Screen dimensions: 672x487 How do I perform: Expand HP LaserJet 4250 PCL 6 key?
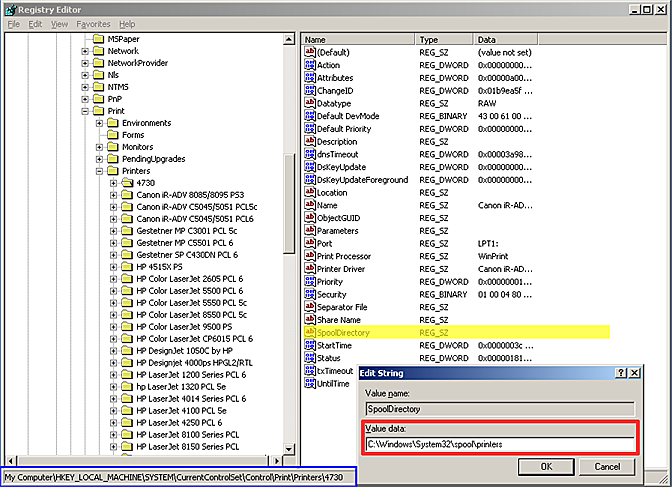pos(114,423)
